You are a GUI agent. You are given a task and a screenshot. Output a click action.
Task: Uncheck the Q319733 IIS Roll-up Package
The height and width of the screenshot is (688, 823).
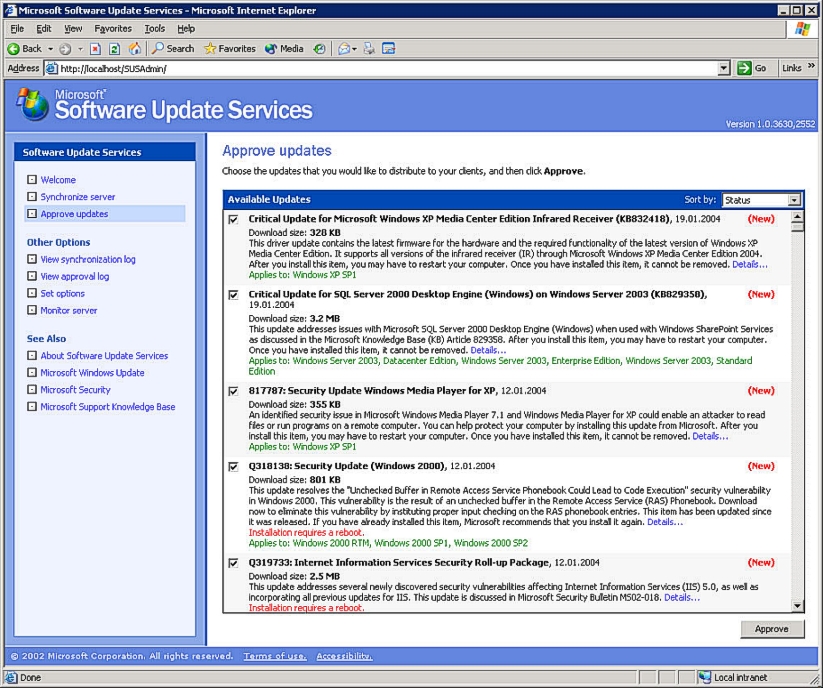(x=234, y=563)
